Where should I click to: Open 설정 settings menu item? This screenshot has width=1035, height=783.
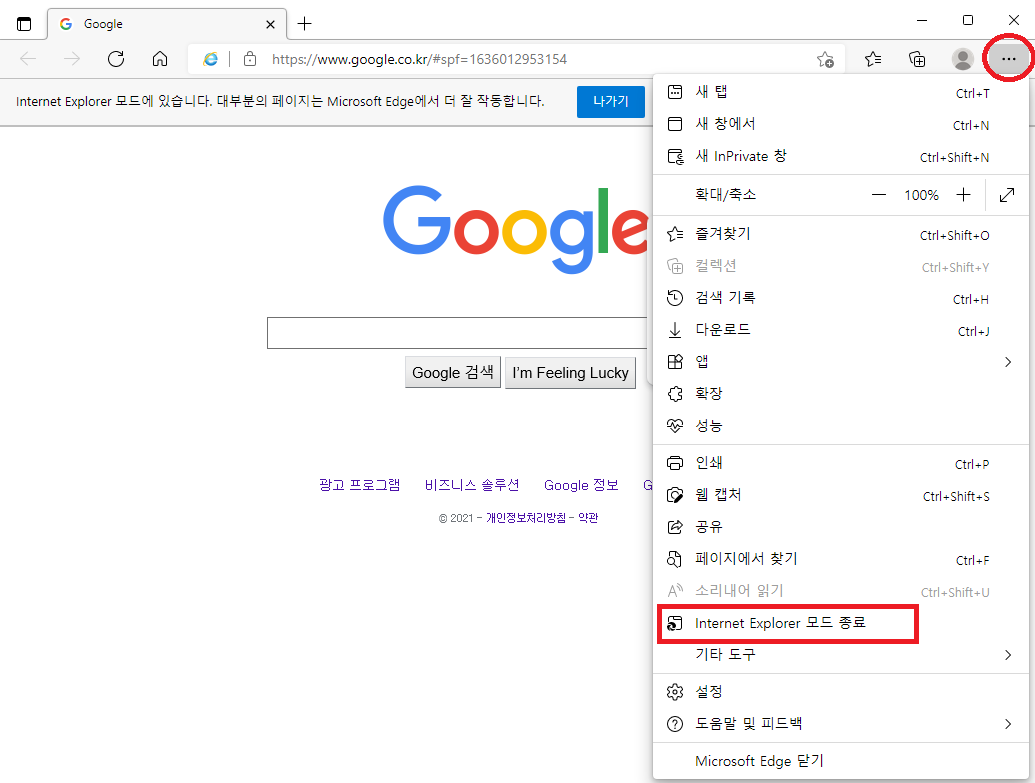[840, 692]
